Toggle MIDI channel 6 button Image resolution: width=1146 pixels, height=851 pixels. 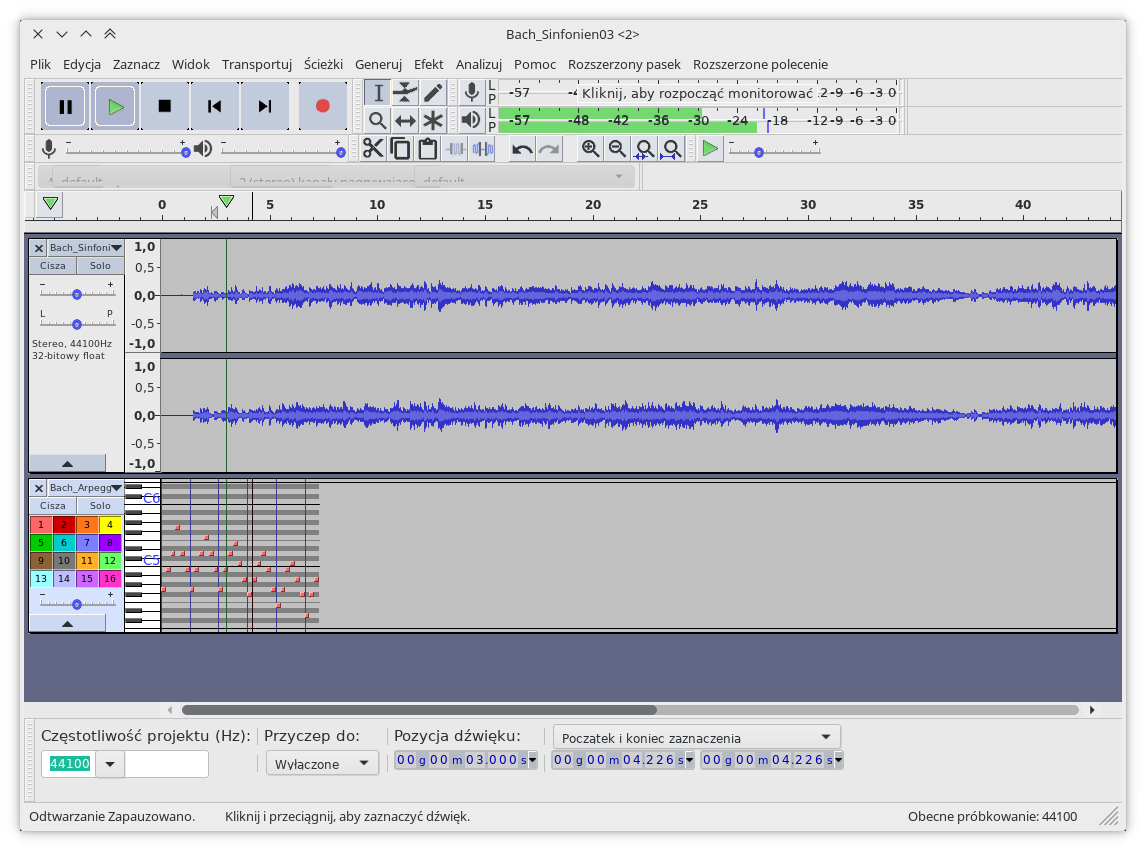(64, 542)
